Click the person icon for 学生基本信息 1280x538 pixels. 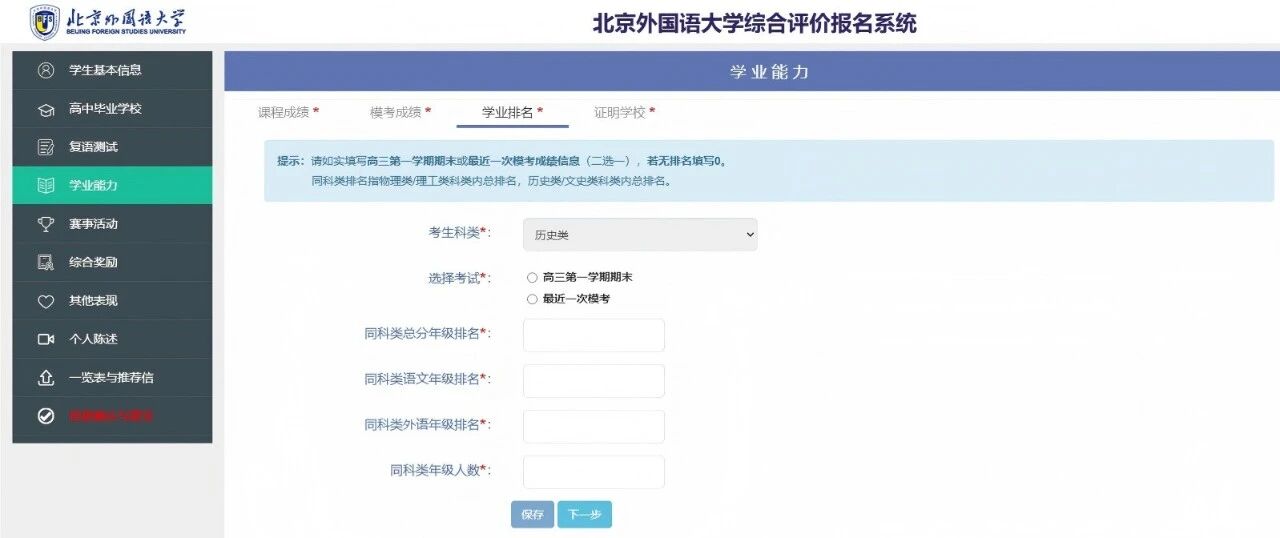pos(45,70)
